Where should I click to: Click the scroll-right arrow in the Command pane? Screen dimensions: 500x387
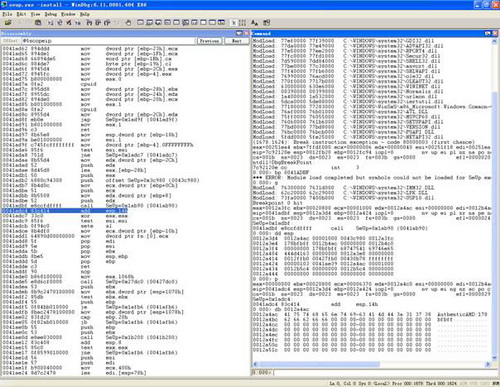coord(488,364)
